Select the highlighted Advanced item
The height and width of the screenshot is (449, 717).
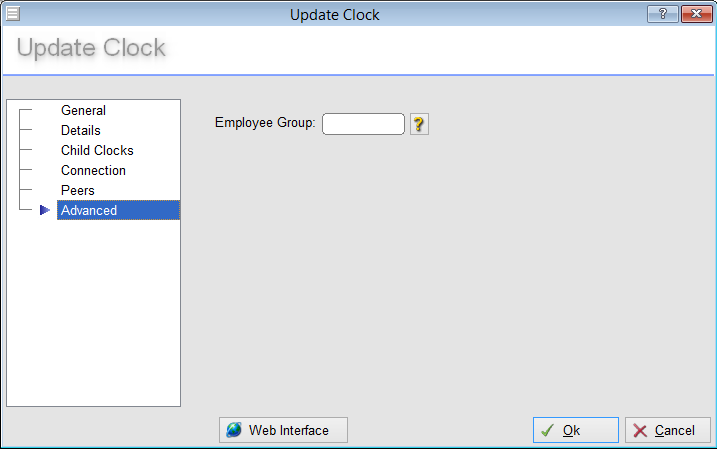[x=90, y=210]
